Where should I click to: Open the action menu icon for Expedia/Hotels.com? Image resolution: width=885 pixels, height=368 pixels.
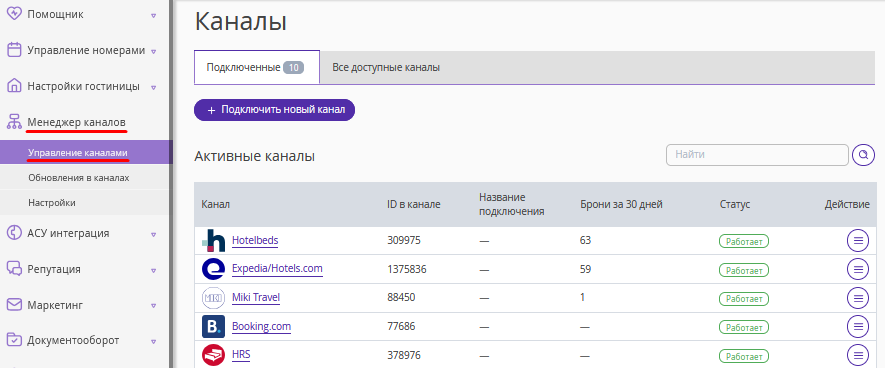click(858, 269)
